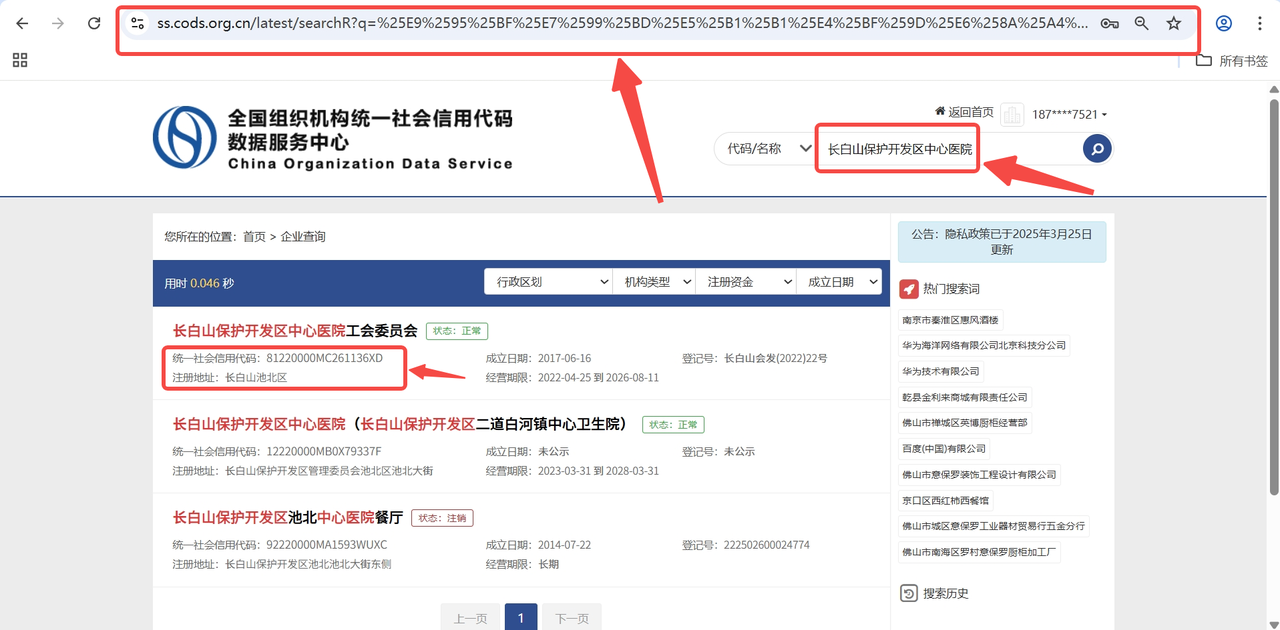Open the browser zoom magnifier icon
The width and height of the screenshot is (1280, 630).
click(x=1142, y=23)
